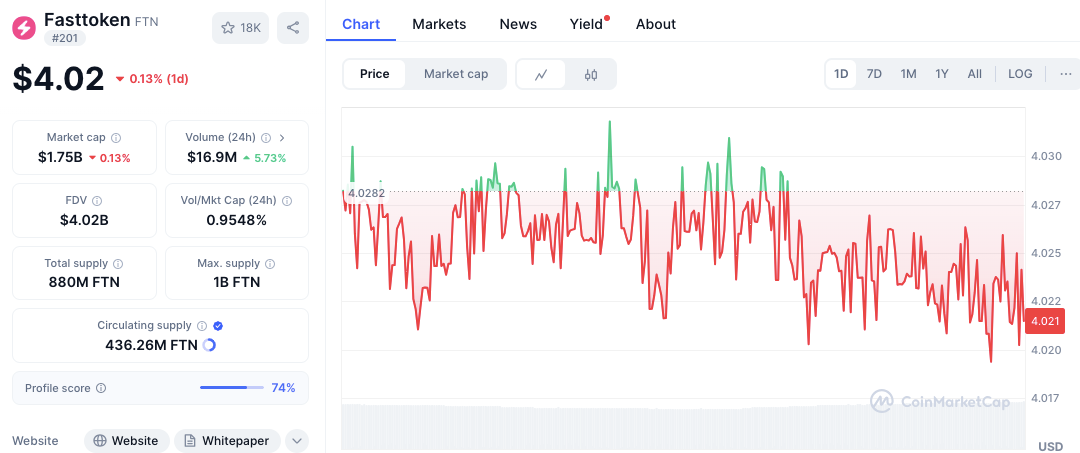This screenshot has height=453, width=1080.
Task: Switch to the Markets tab
Action: coord(439,24)
